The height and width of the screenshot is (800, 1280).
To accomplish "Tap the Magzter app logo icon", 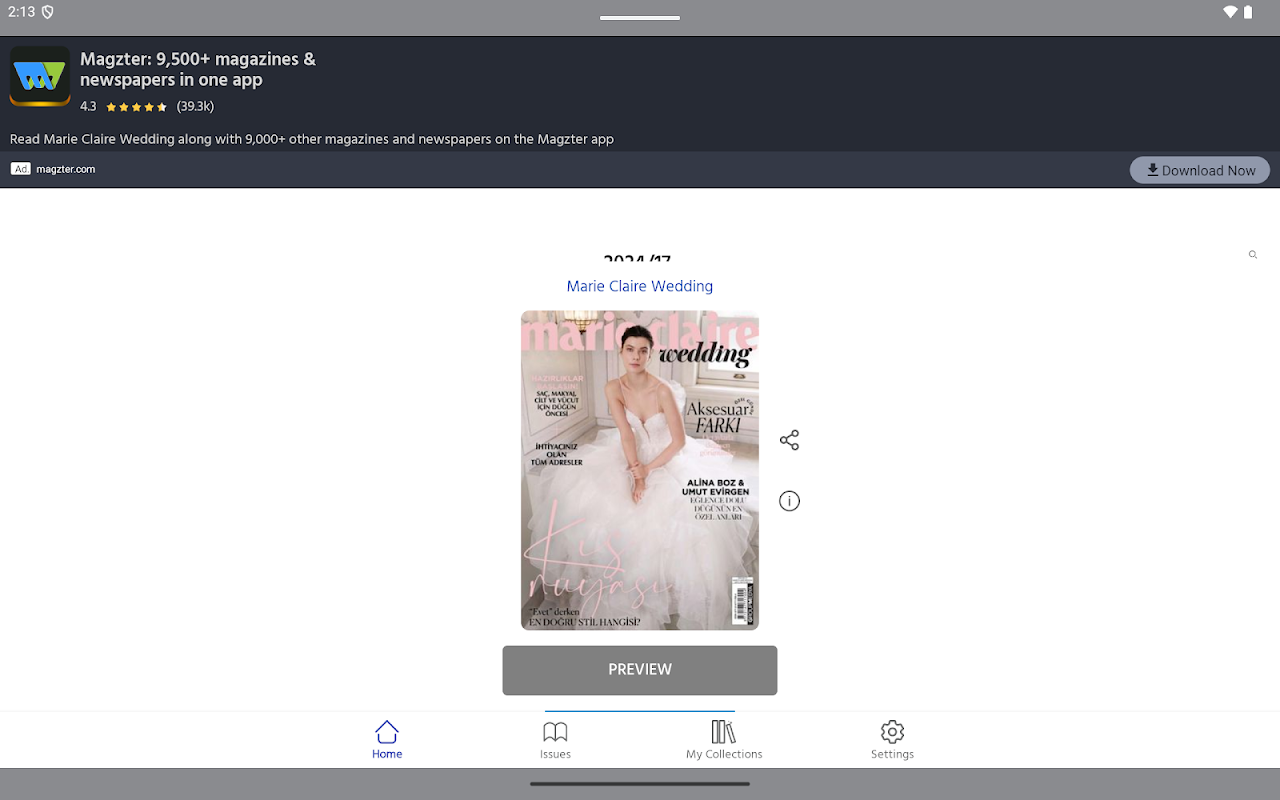I will [x=40, y=76].
